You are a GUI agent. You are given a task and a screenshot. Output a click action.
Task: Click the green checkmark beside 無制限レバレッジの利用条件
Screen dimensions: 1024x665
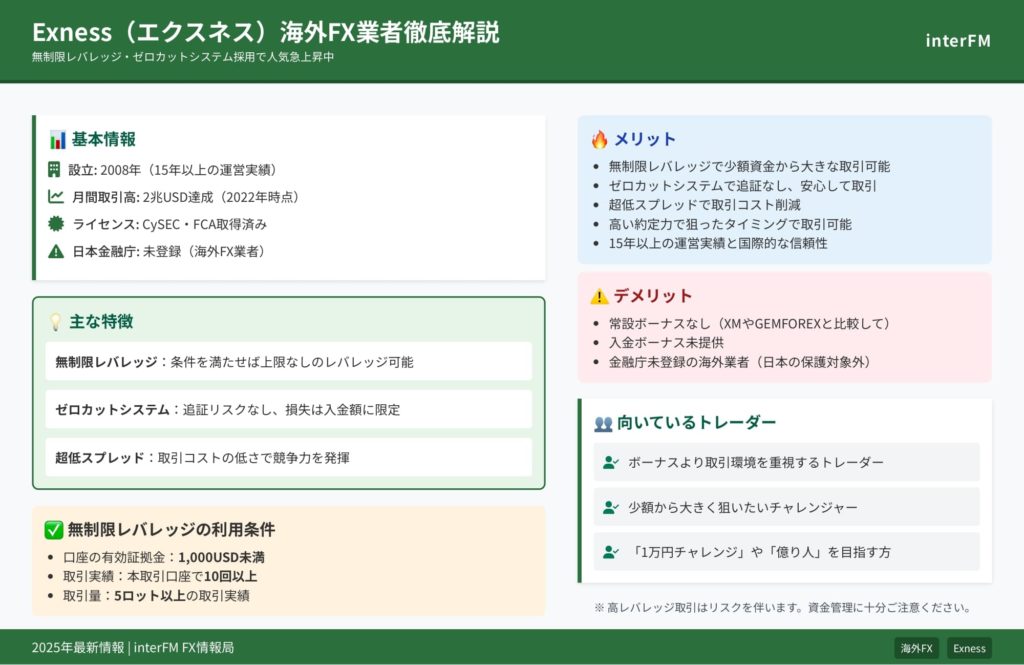click(x=54, y=530)
